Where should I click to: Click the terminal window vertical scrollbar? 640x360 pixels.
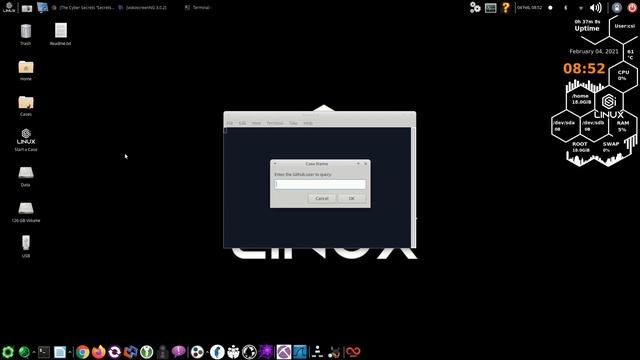[x=413, y=187]
